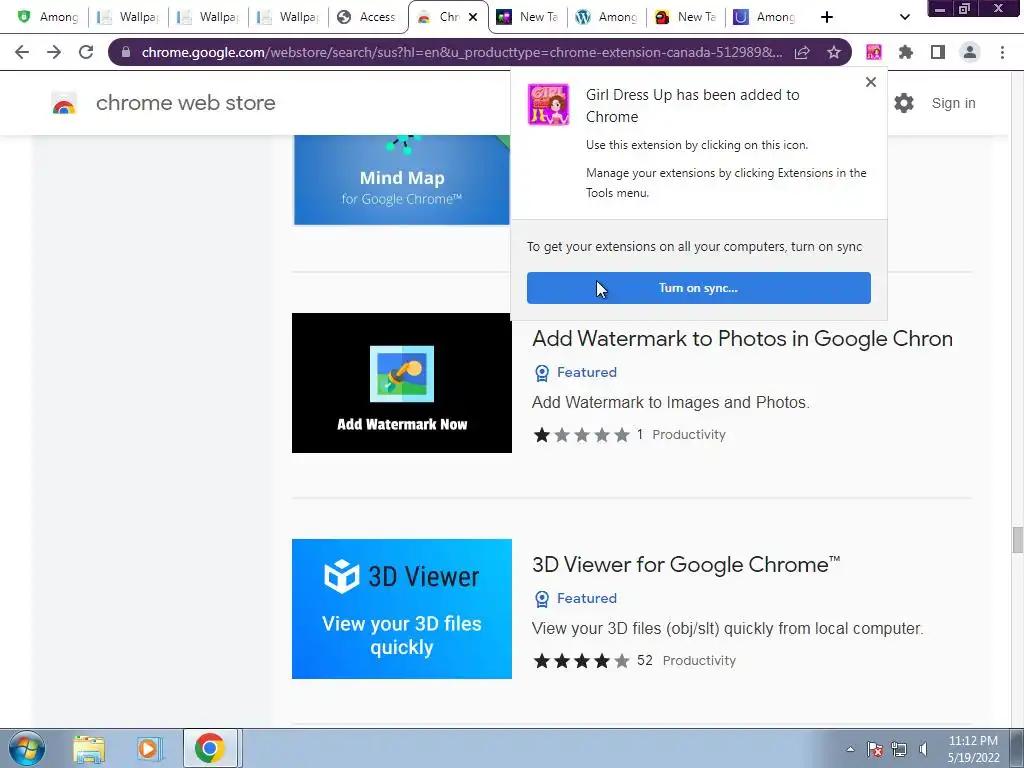
Task: Click the chrome web store rainbow logo
Action: point(64,103)
